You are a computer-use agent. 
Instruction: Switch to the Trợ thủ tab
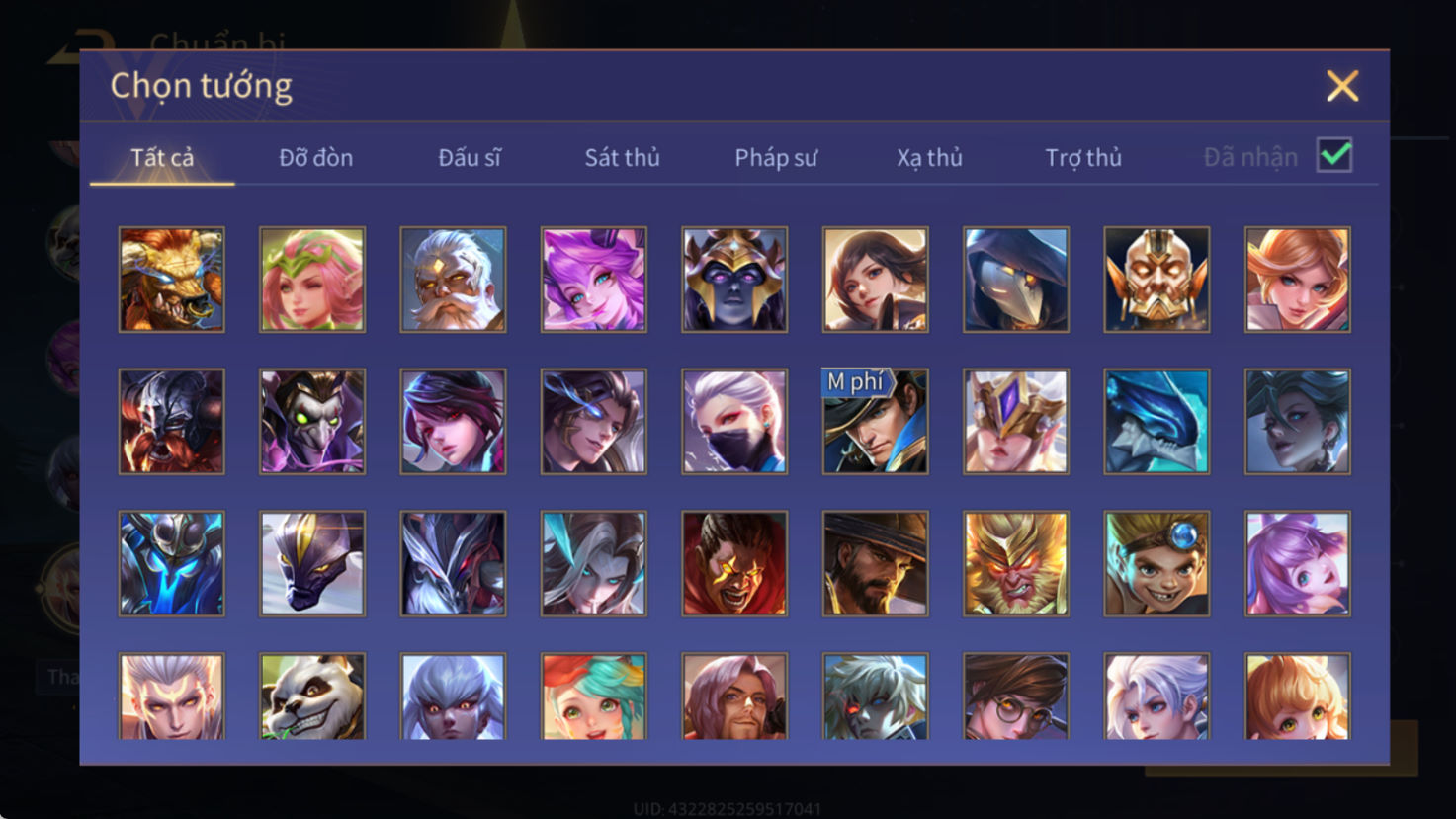coord(1083,158)
